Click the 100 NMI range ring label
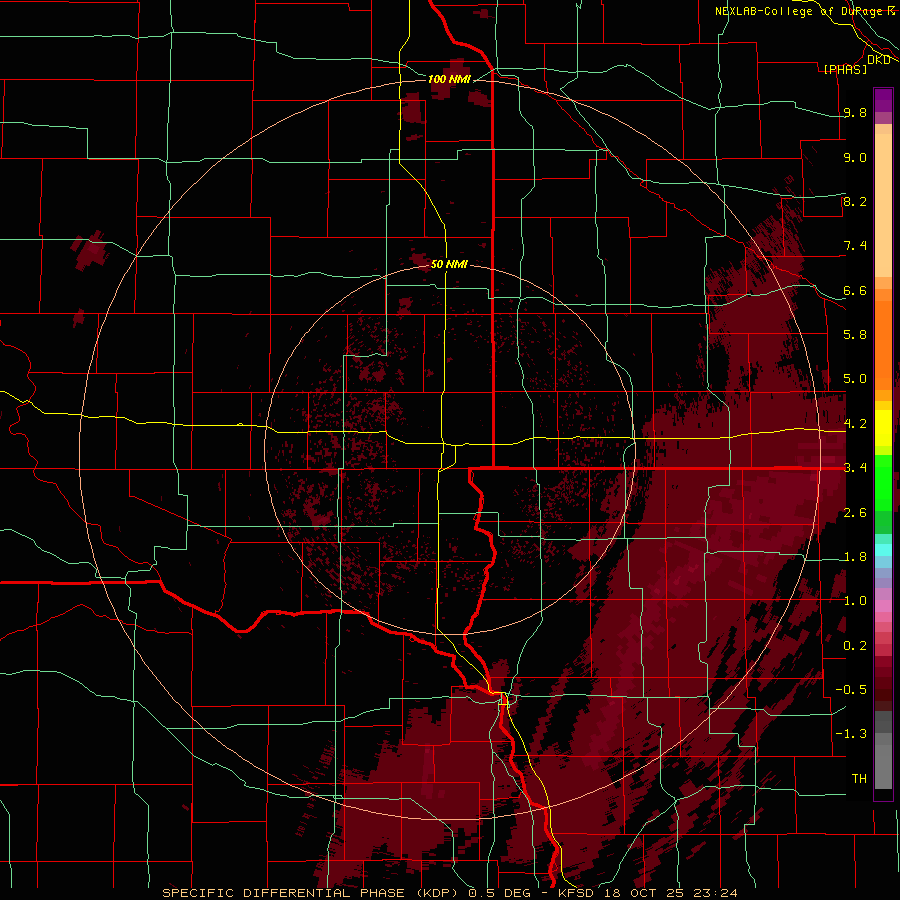The image size is (900, 900). 449,79
